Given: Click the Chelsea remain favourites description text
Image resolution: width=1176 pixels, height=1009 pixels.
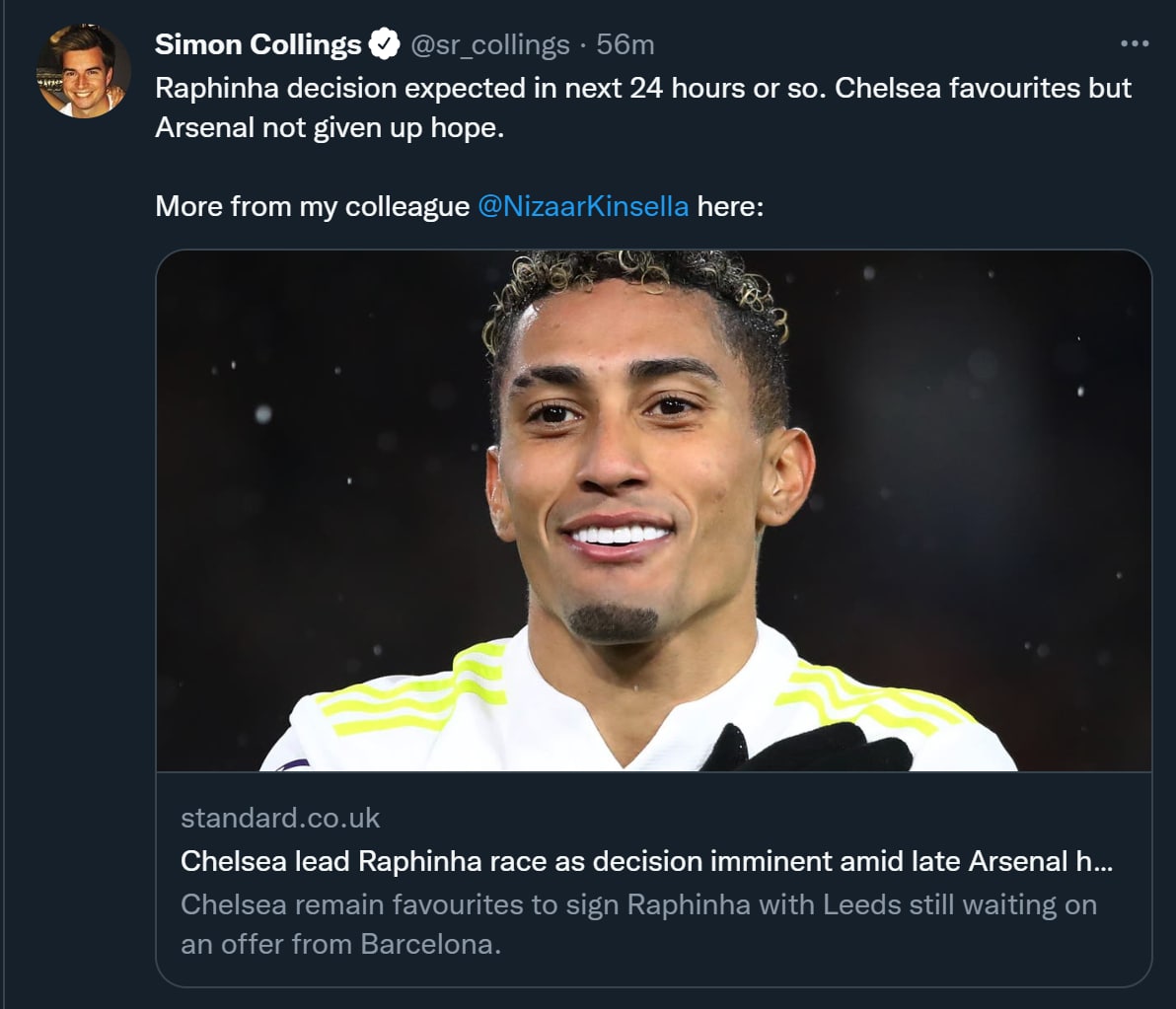Looking at the screenshot, I should [638, 904].
